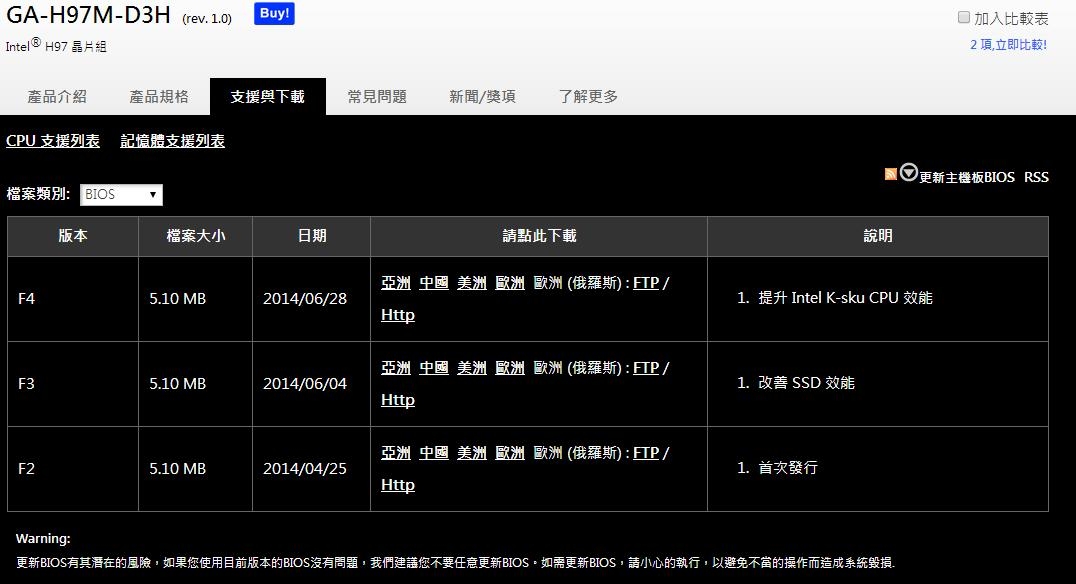Click the 改善 SSD 效能 description

pyautogui.click(x=806, y=383)
